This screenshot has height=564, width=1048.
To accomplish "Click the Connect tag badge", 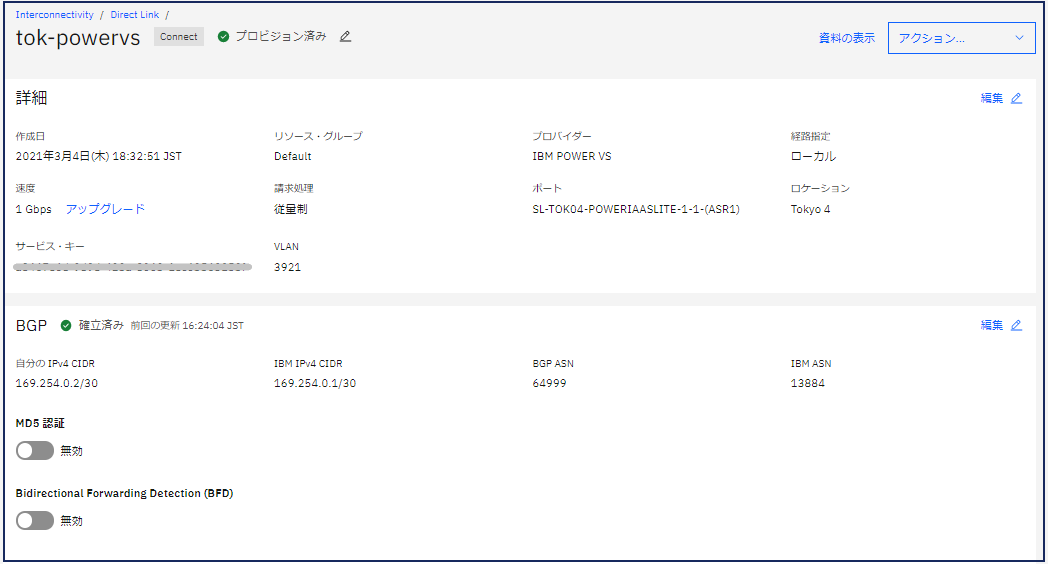I will (179, 37).
